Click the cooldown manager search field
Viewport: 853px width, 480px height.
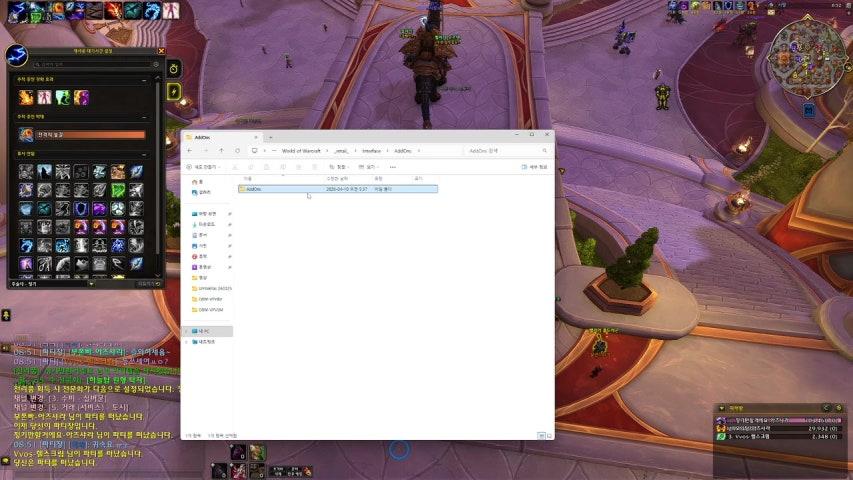(x=91, y=64)
